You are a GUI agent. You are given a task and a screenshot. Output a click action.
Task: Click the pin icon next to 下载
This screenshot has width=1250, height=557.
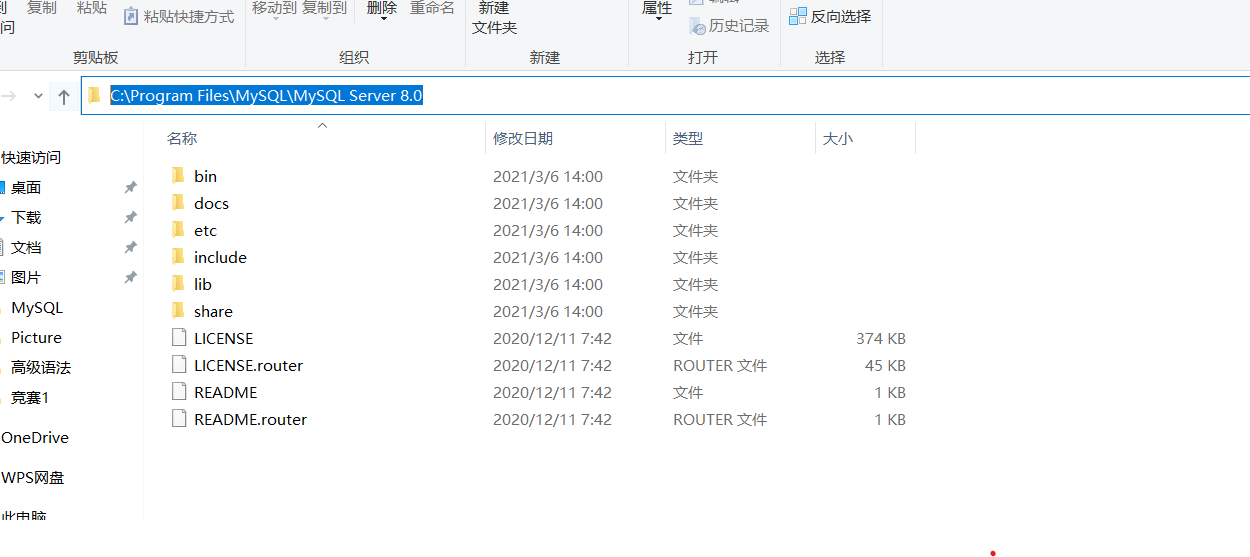click(x=130, y=218)
